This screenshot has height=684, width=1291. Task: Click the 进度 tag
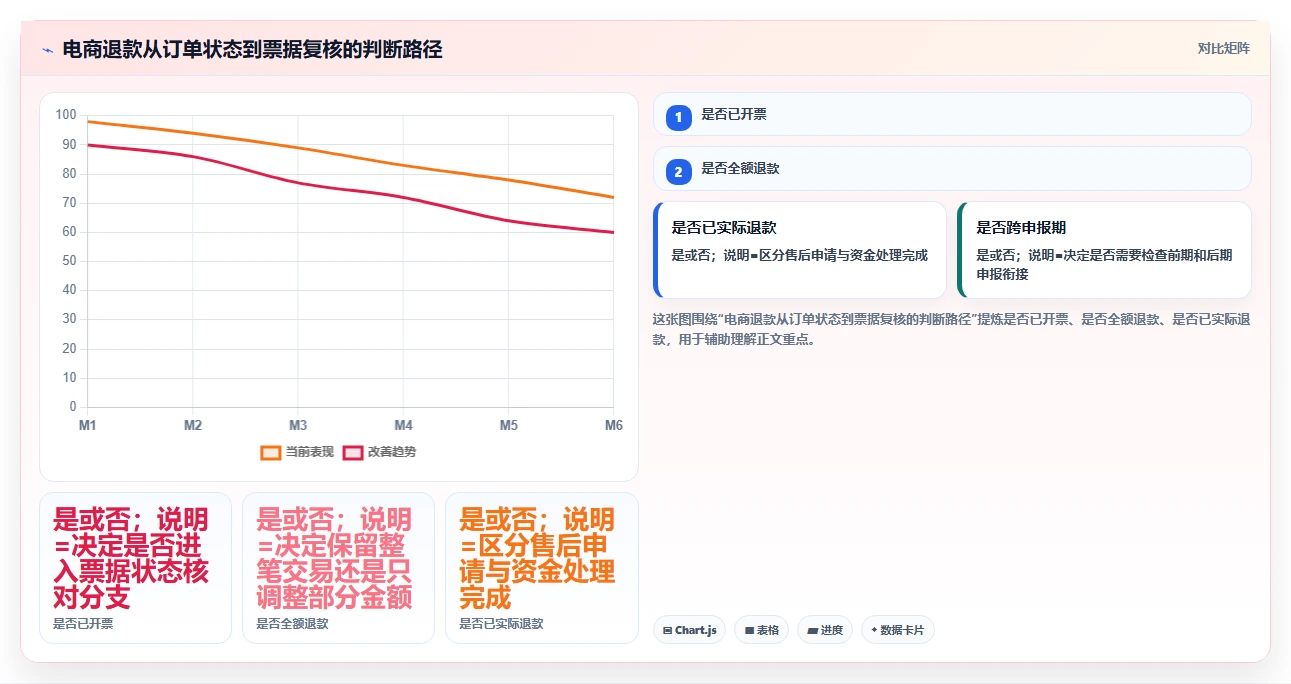coord(825,630)
